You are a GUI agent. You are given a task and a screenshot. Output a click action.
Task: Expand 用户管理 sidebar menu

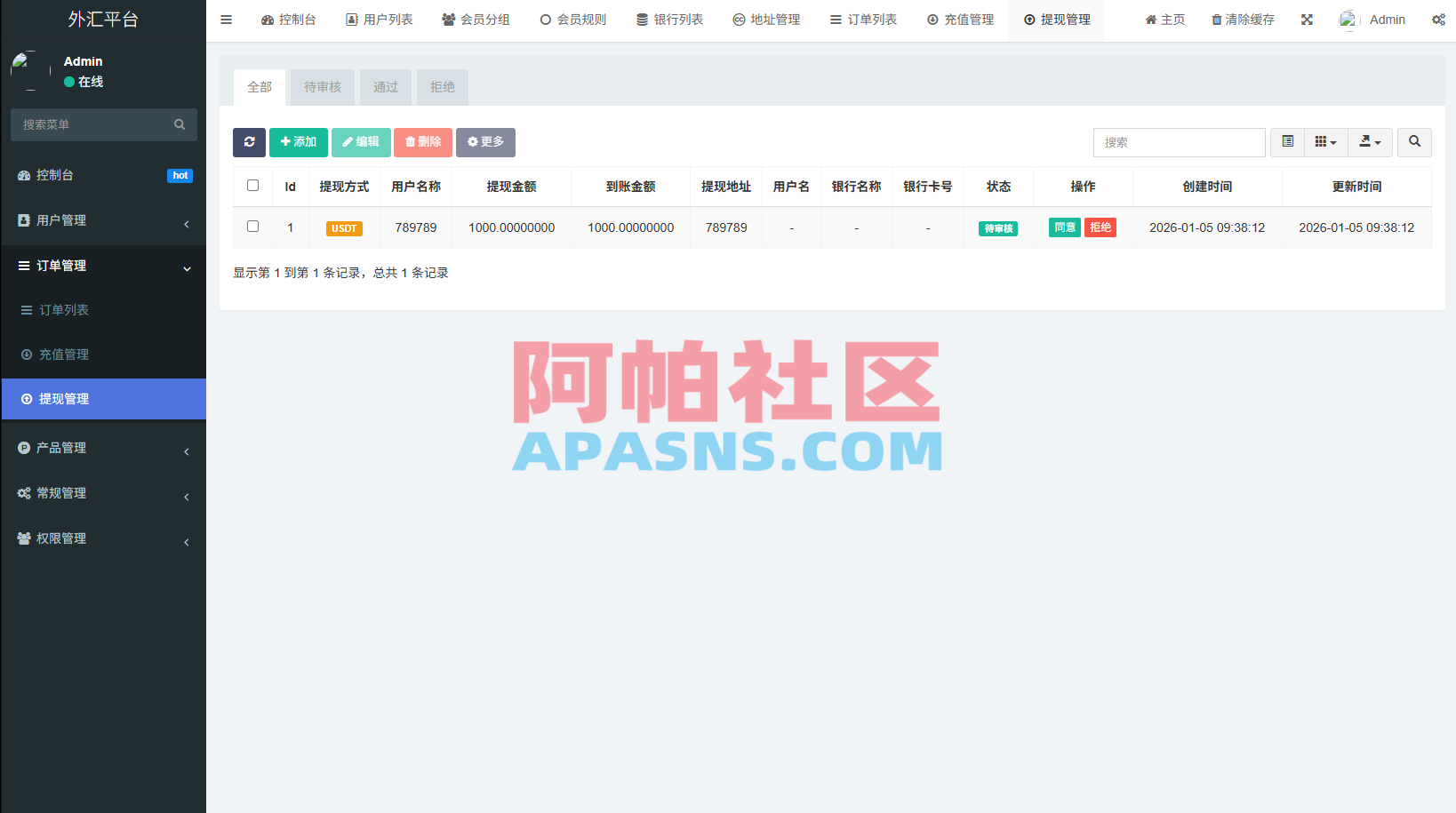point(103,220)
